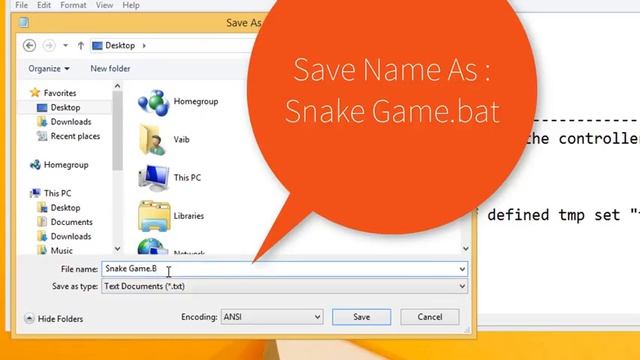Click navigation pane scroll up arrow
Screen dimensions: 640x360
coord(118,86)
